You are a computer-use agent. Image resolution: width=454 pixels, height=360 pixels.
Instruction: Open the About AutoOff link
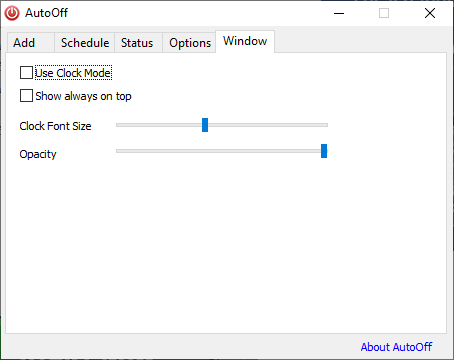(x=396, y=347)
